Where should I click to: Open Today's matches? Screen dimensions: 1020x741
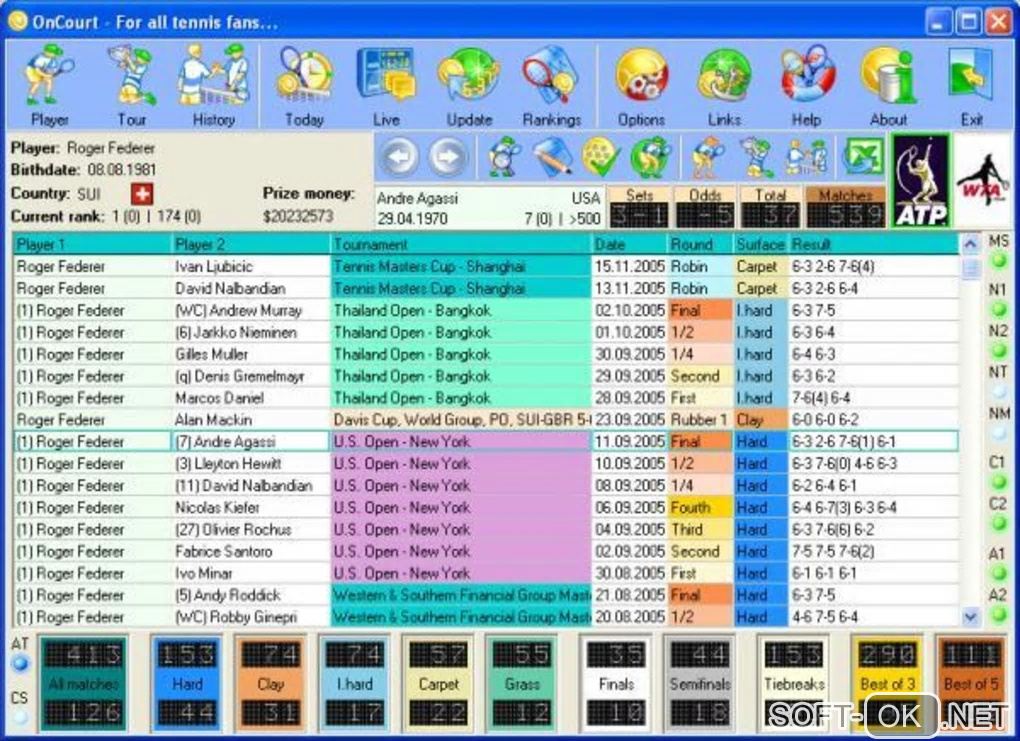304,85
